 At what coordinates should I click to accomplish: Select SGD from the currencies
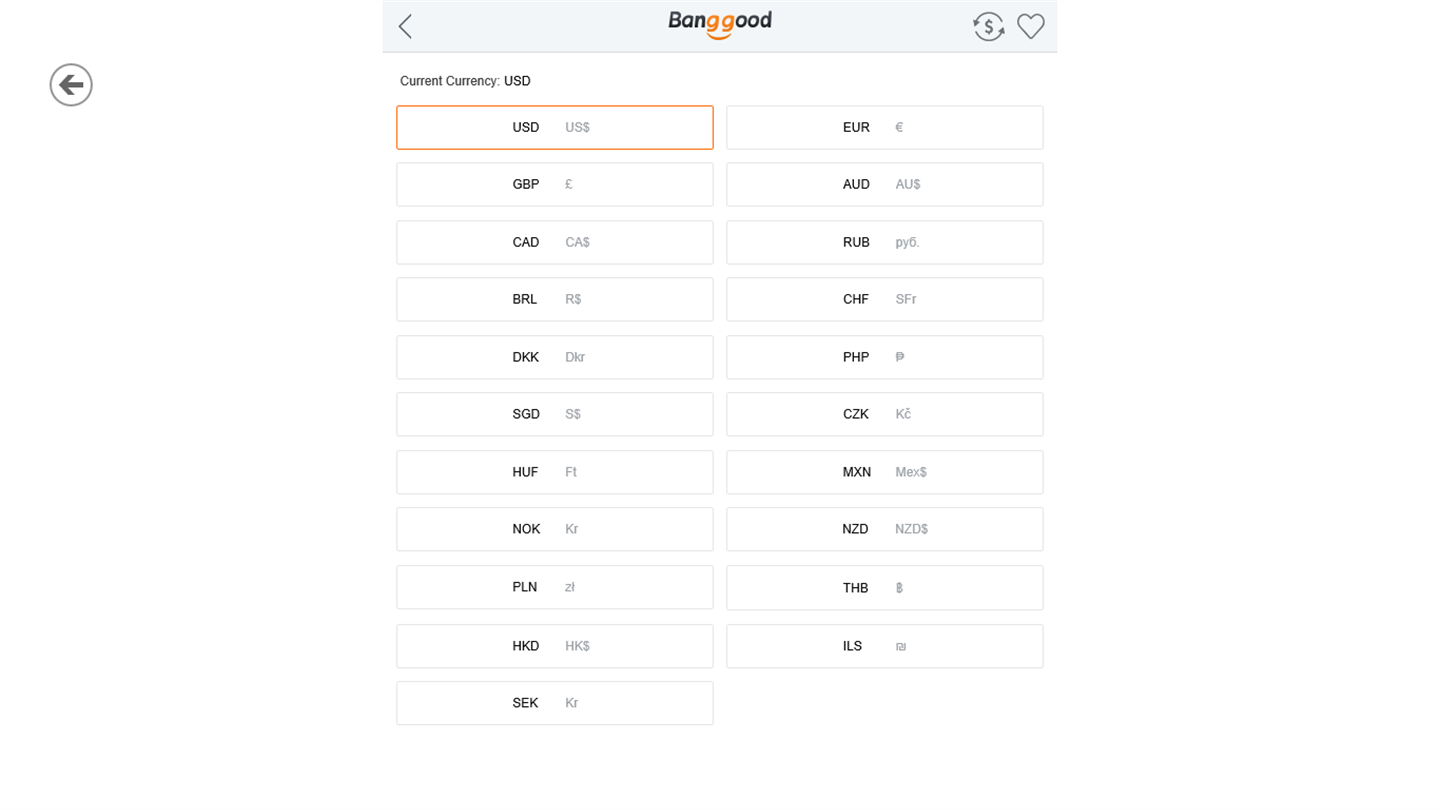point(554,415)
